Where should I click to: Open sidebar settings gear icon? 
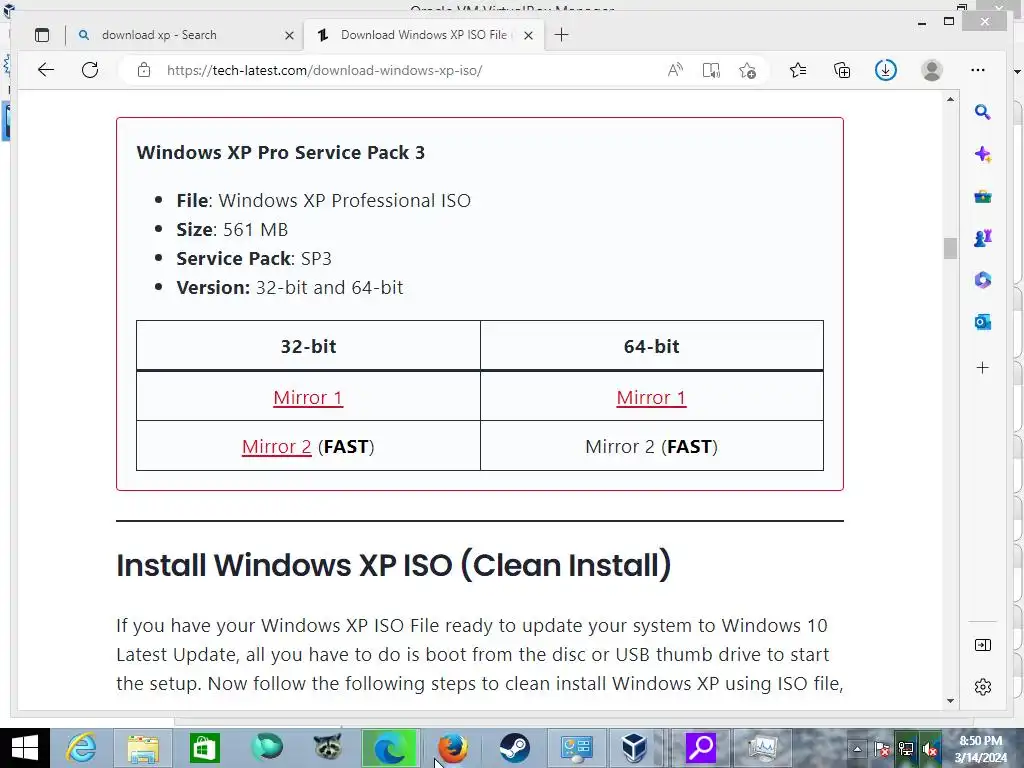[x=983, y=687]
